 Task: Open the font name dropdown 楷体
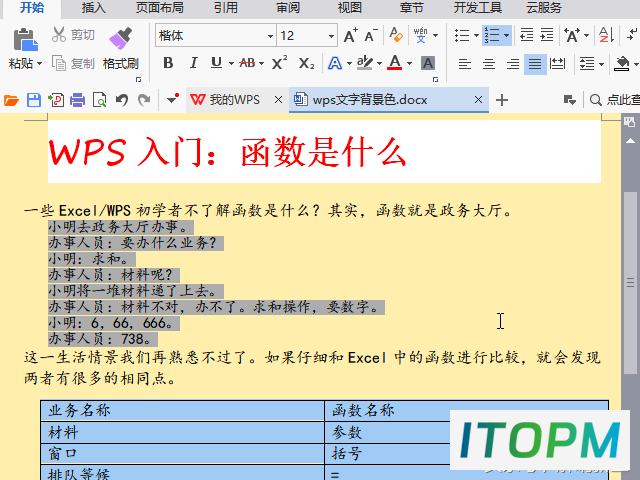pos(270,36)
